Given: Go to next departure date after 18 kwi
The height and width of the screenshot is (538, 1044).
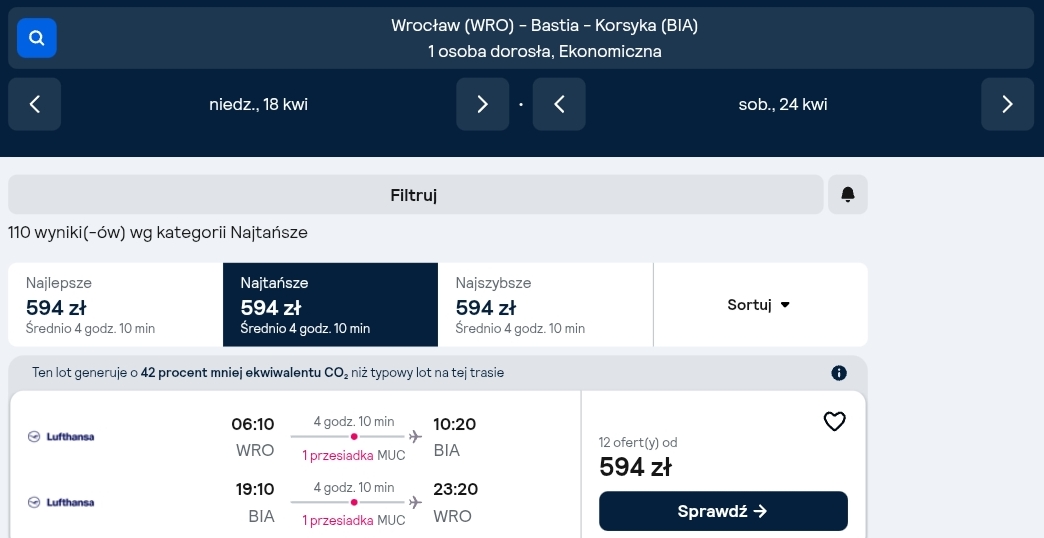Looking at the screenshot, I should coord(483,104).
